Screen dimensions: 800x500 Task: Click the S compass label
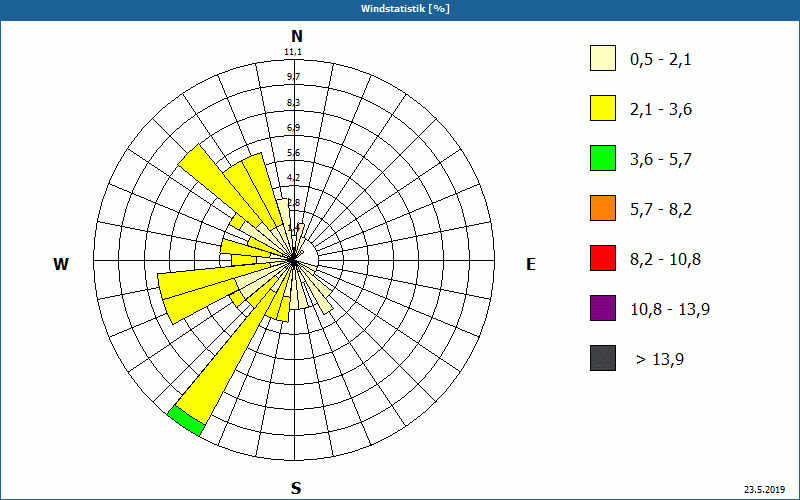click(x=296, y=488)
